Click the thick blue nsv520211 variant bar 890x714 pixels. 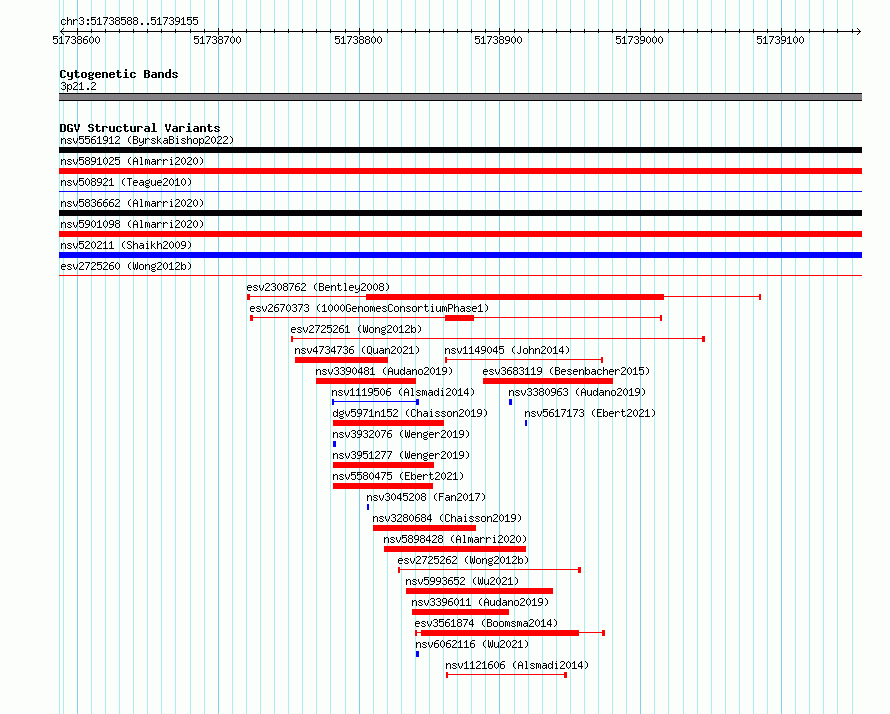point(460,255)
